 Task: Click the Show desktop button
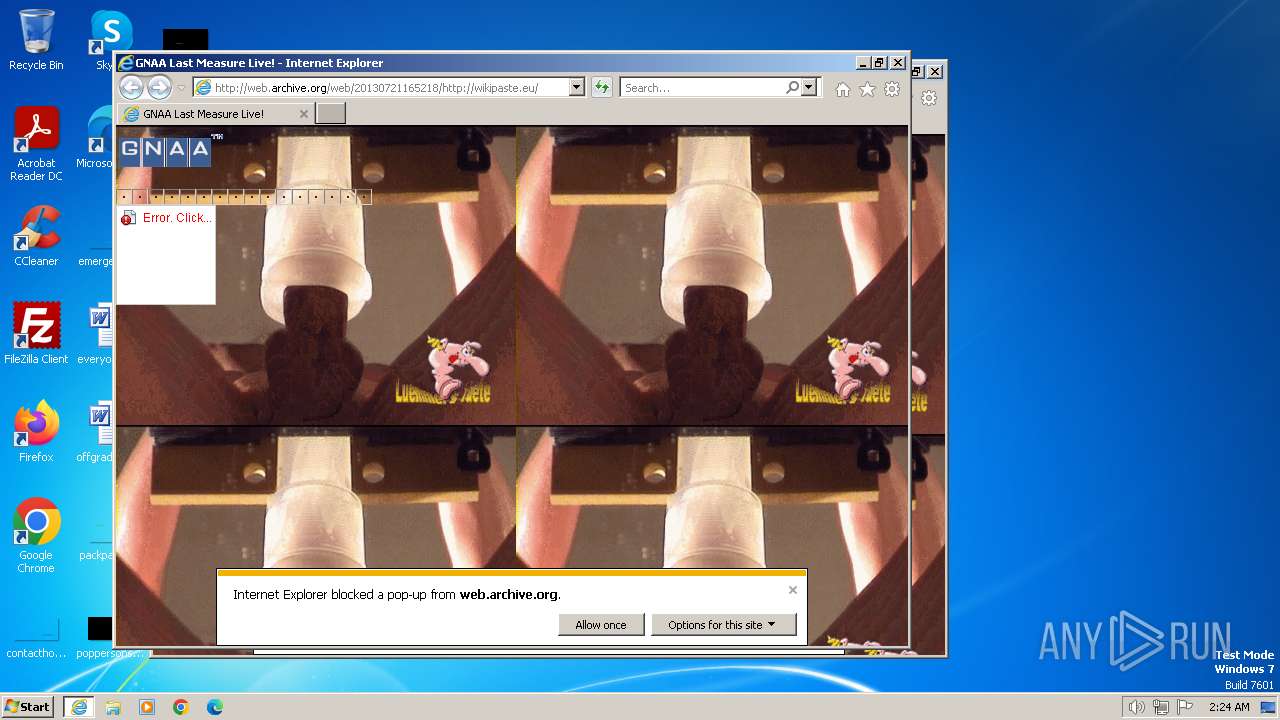tap(1269, 707)
